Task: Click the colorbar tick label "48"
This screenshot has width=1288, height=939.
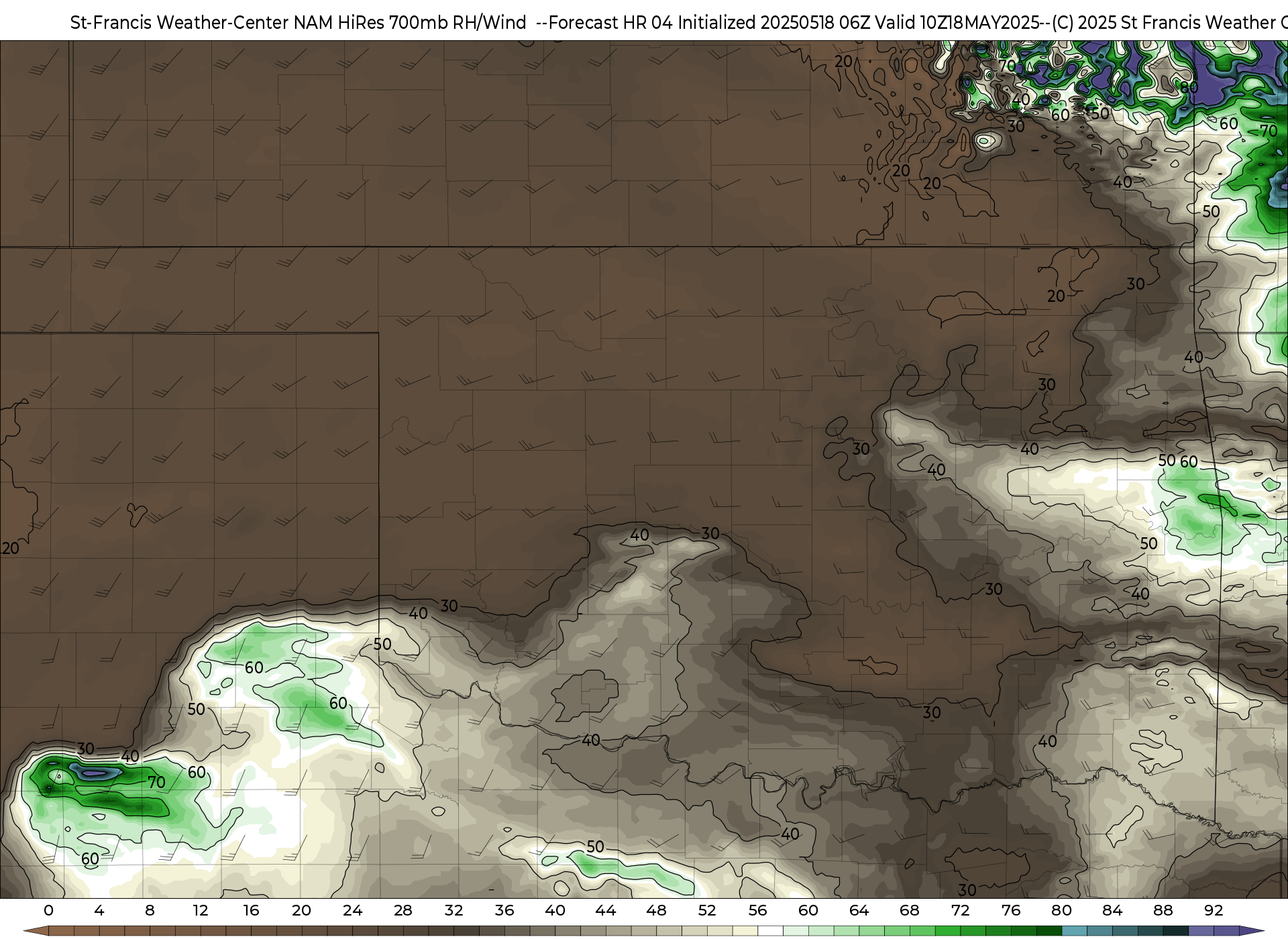Action: pos(657,910)
